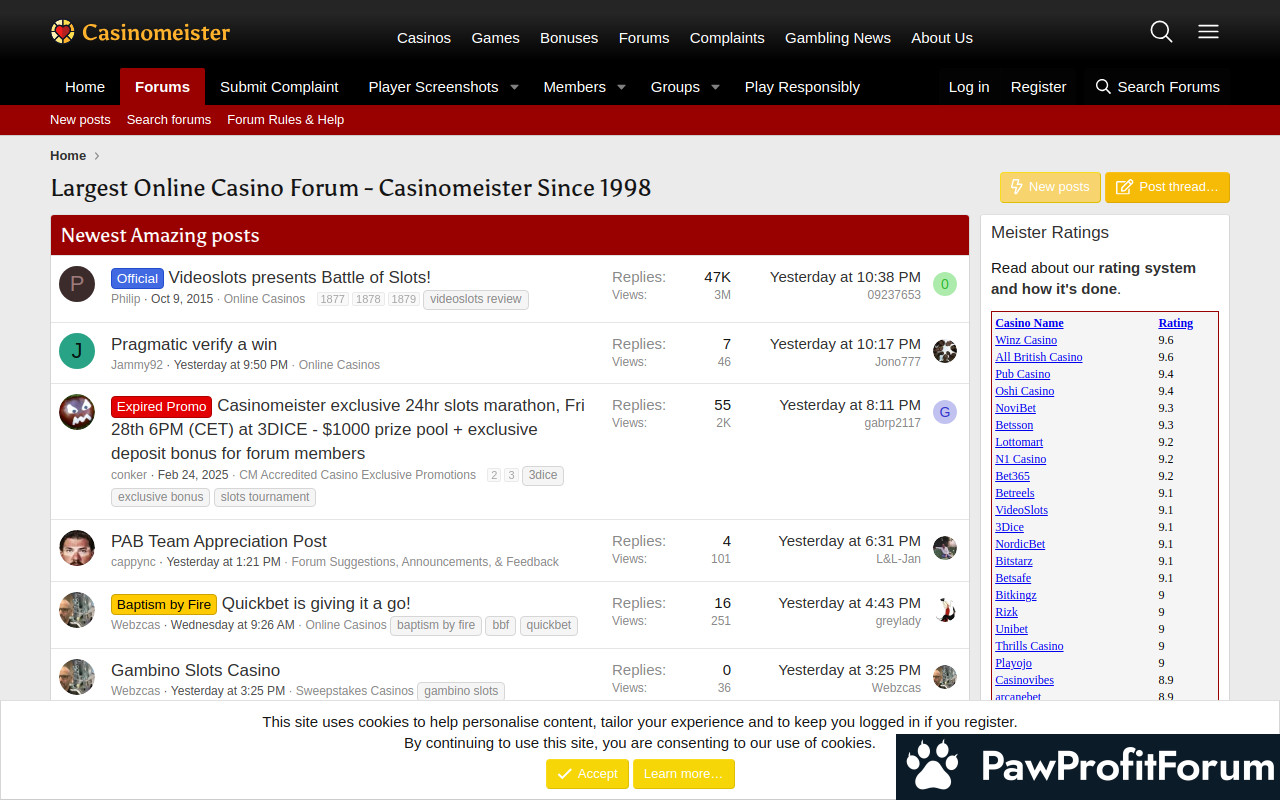
Task: Click Learn more about cookies
Action: (684, 774)
